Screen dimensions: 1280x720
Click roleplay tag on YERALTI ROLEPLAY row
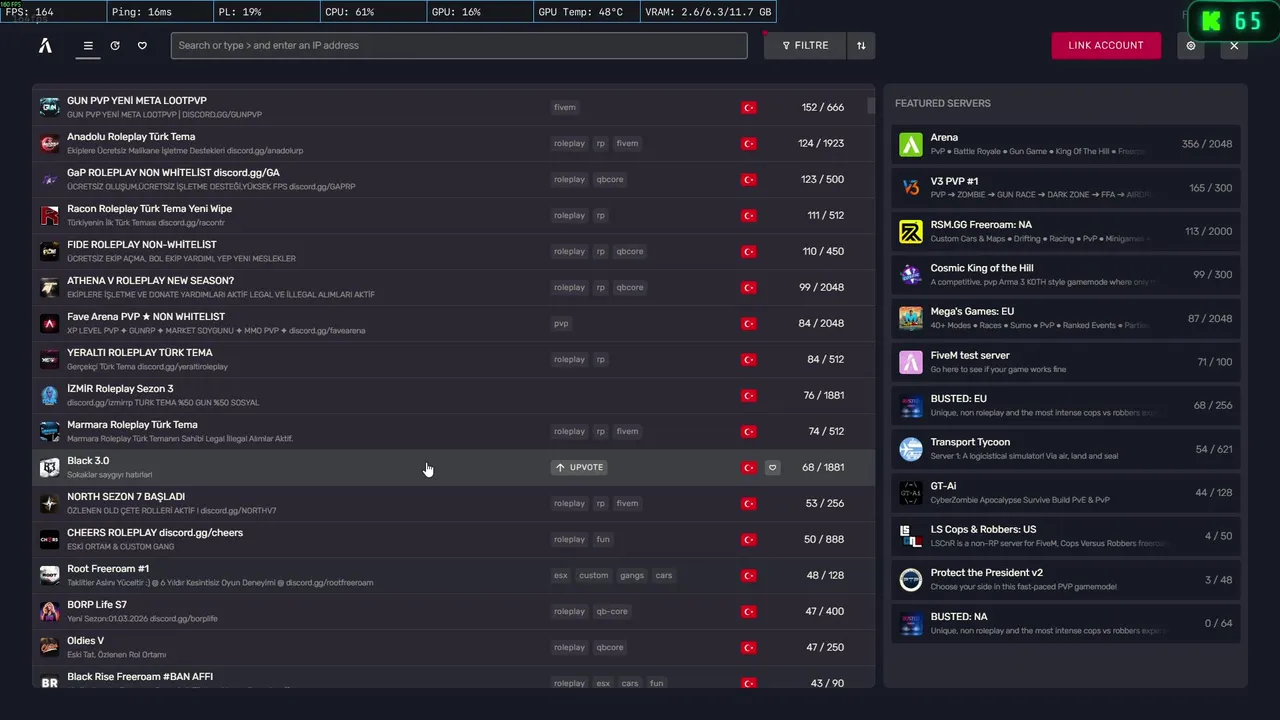pos(569,359)
